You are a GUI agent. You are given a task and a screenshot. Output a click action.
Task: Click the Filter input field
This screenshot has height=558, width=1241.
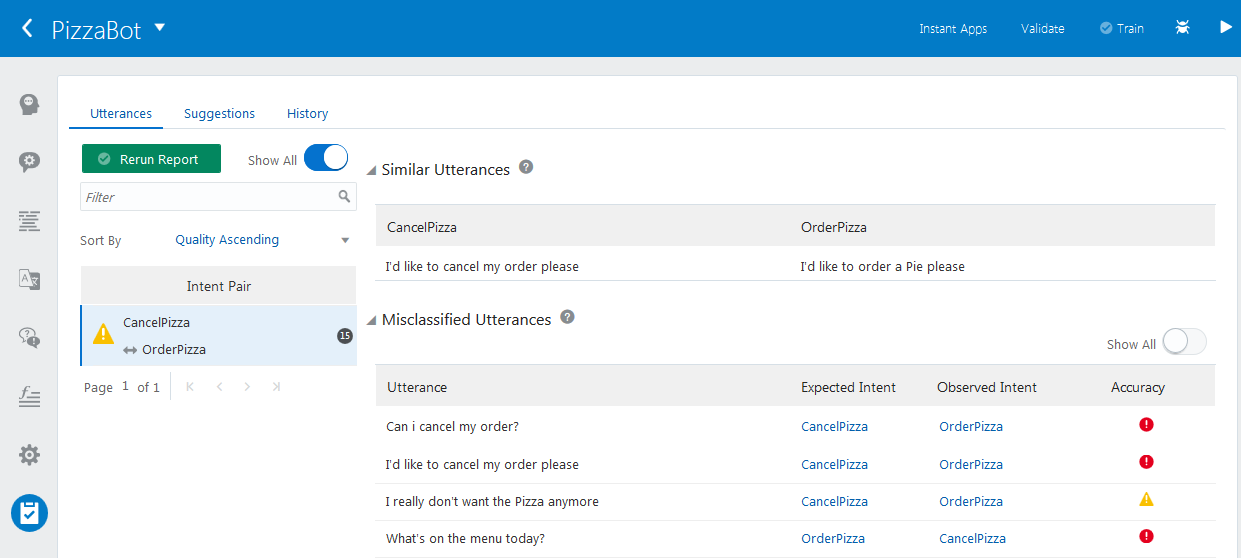point(210,197)
